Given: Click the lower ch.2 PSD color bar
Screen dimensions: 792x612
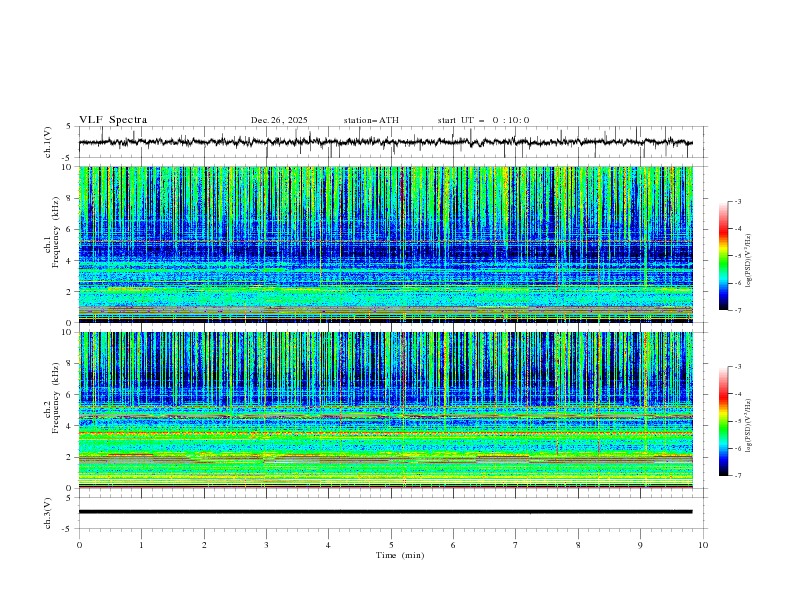Looking at the screenshot, I should [x=723, y=421].
